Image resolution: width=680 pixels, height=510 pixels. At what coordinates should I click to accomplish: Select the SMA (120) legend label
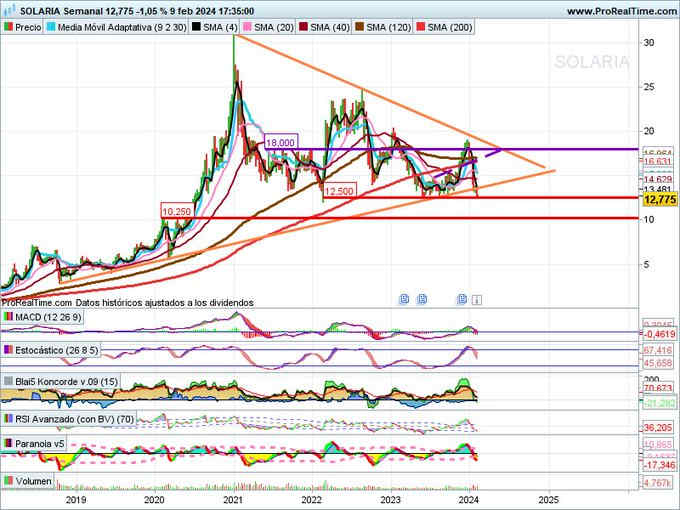[x=389, y=27]
